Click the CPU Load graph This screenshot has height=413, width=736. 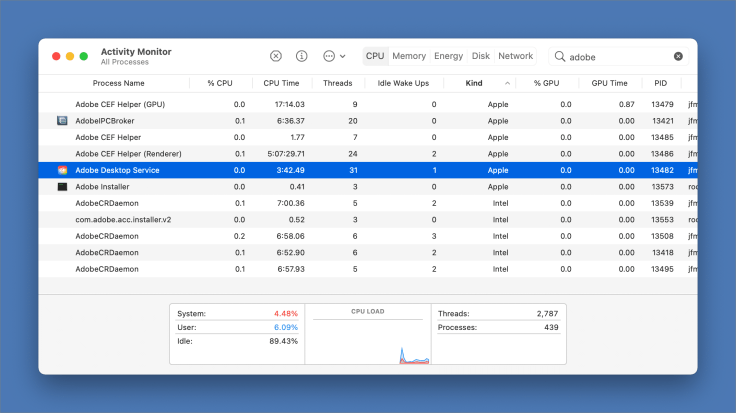(x=368, y=342)
